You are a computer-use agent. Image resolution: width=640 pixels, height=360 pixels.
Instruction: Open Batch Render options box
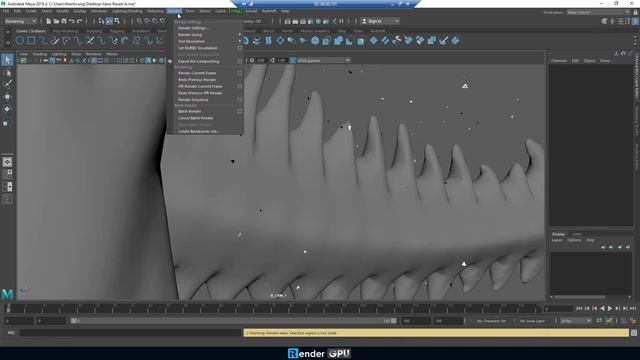240,111
